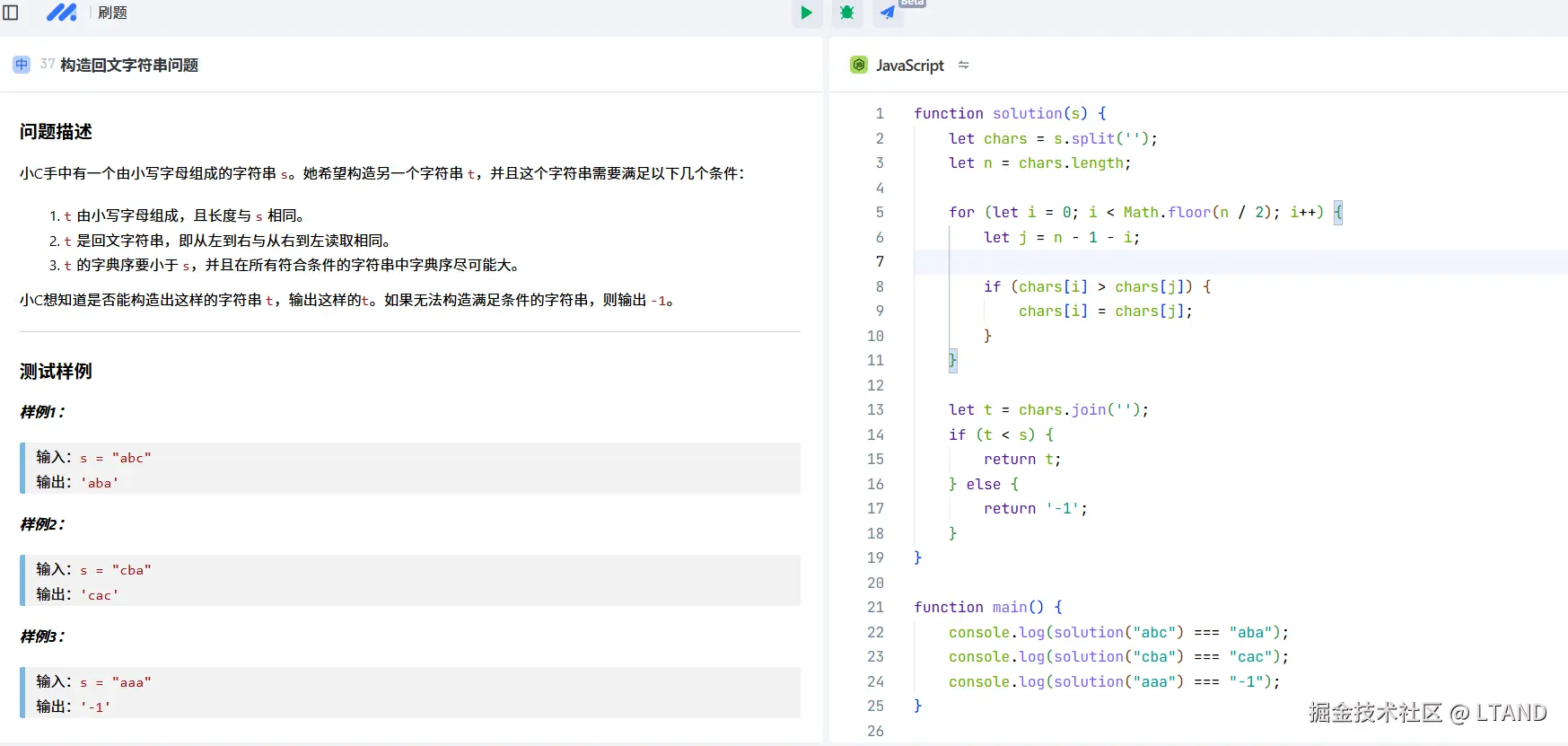Click the 测试样例 heading
This screenshot has height=746, width=1568.
click(56, 372)
